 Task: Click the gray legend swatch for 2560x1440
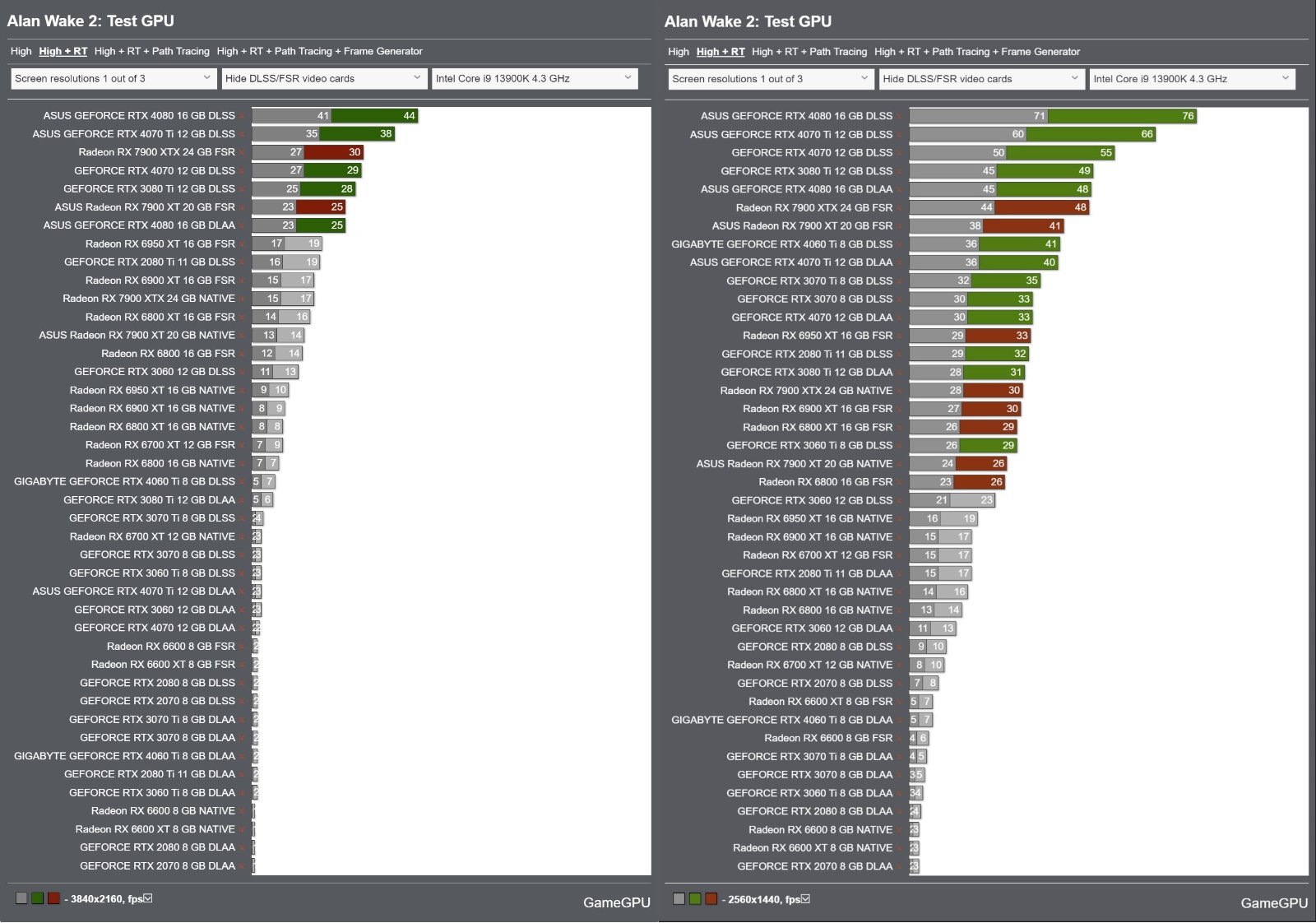click(x=679, y=899)
